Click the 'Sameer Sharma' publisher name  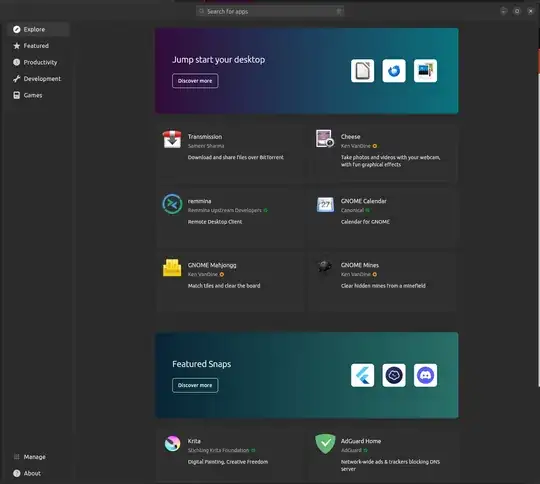[x=206, y=146]
